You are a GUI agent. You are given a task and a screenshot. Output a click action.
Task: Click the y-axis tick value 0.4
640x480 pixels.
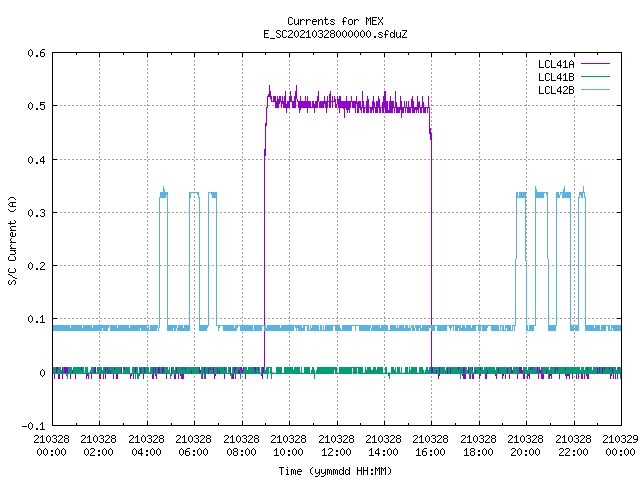[36, 160]
